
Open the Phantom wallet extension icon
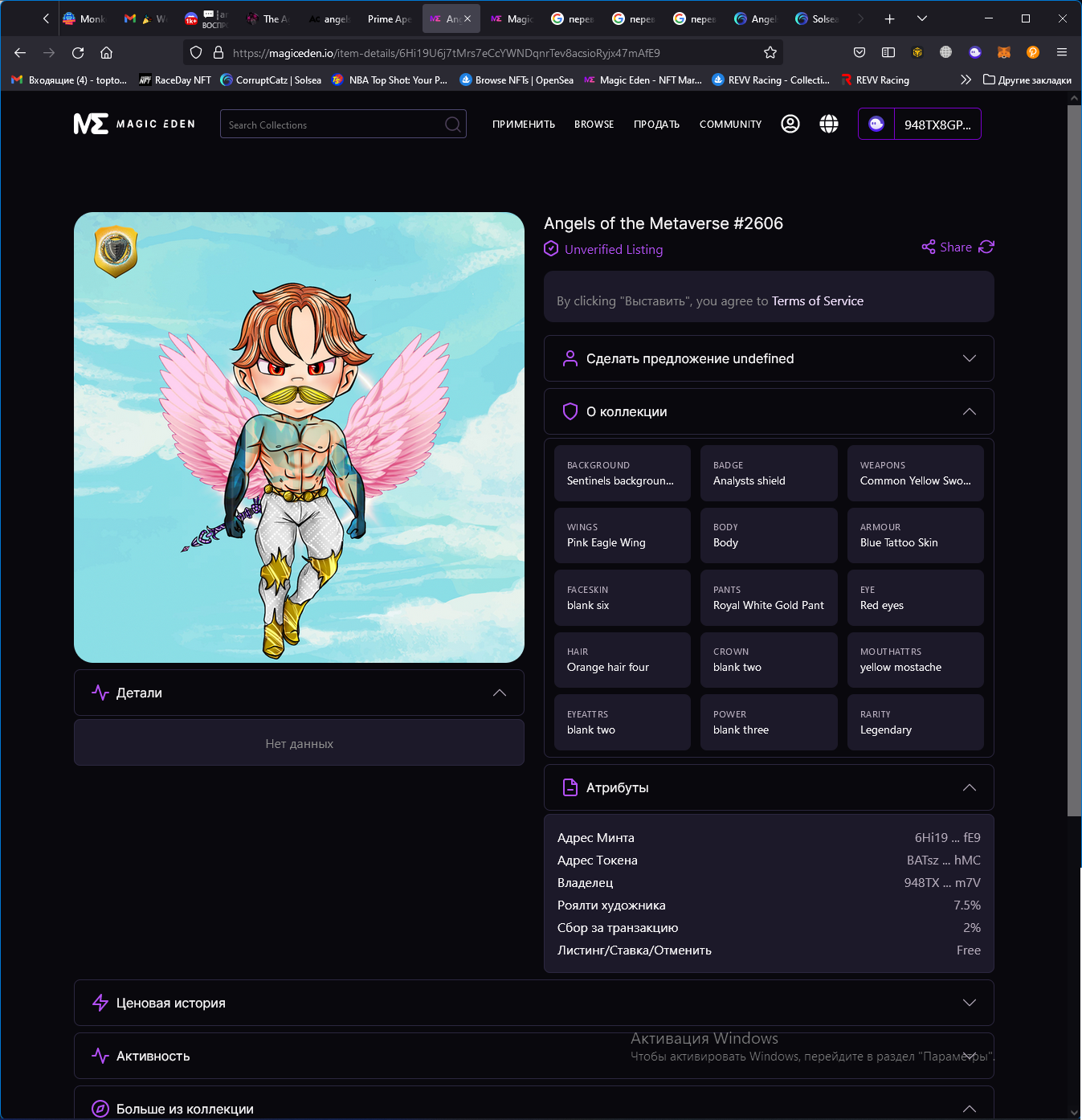975,53
